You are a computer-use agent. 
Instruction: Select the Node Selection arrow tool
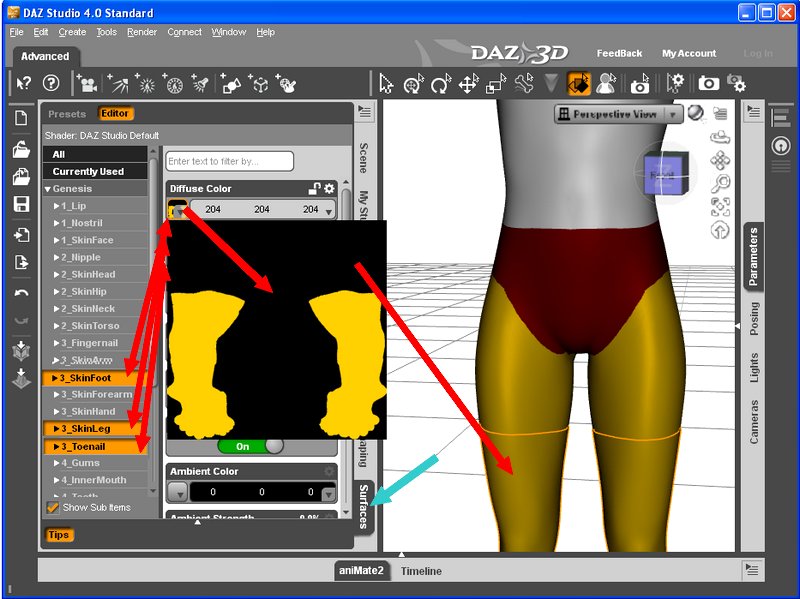386,84
